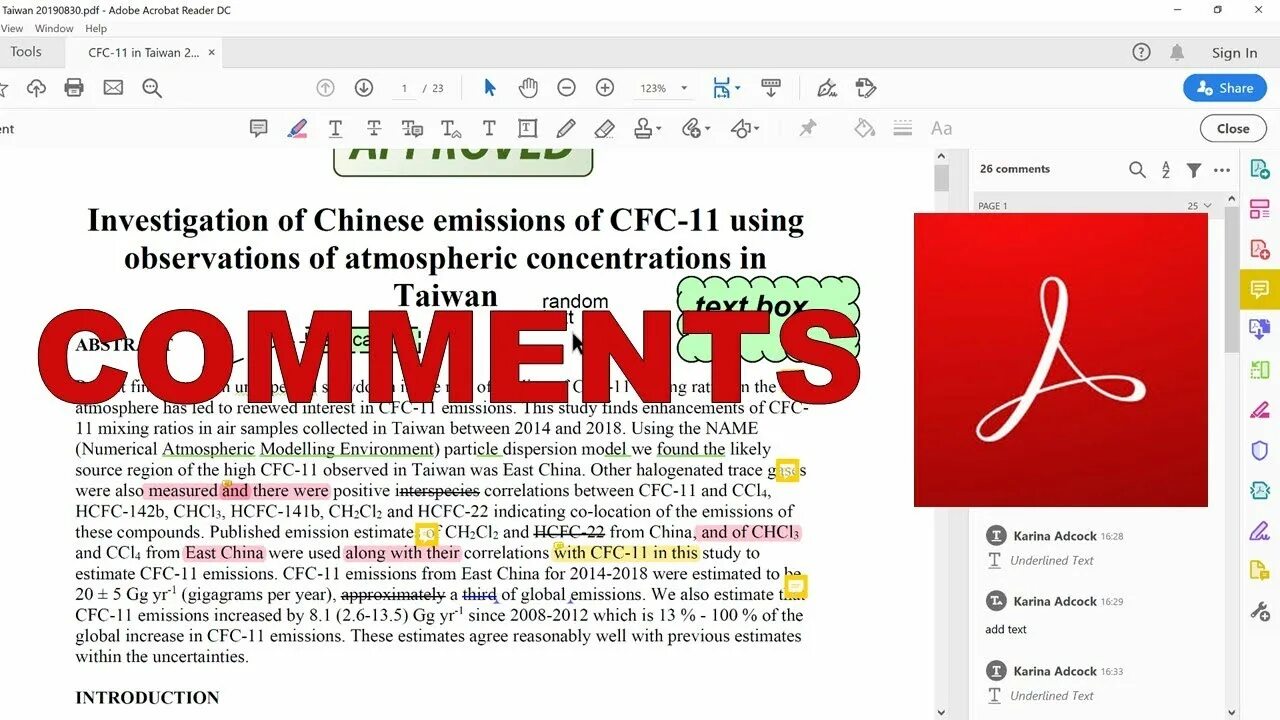Click the blue Share button

[x=1225, y=88]
